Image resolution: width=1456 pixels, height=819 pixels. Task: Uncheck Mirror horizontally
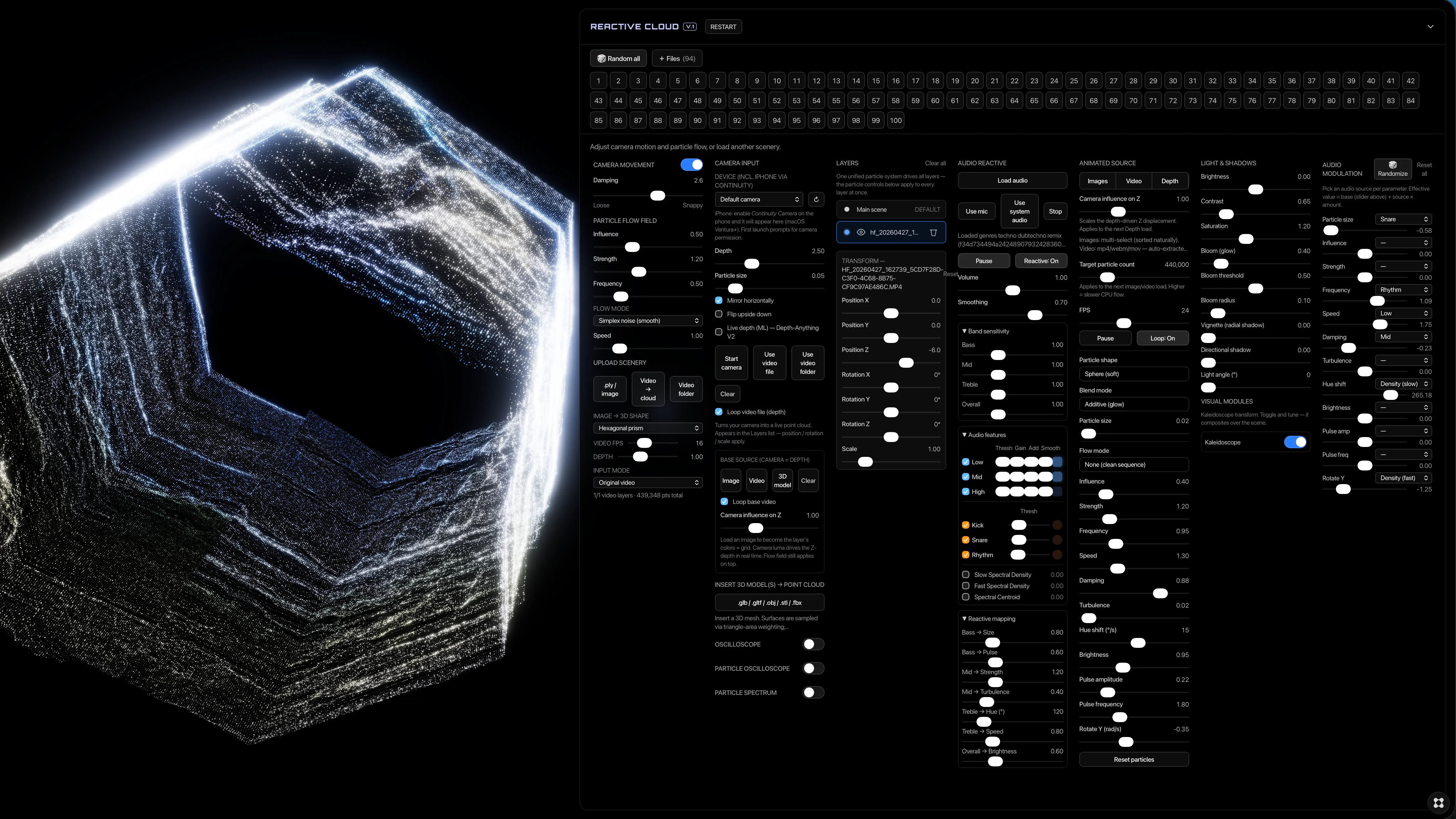point(719,300)
